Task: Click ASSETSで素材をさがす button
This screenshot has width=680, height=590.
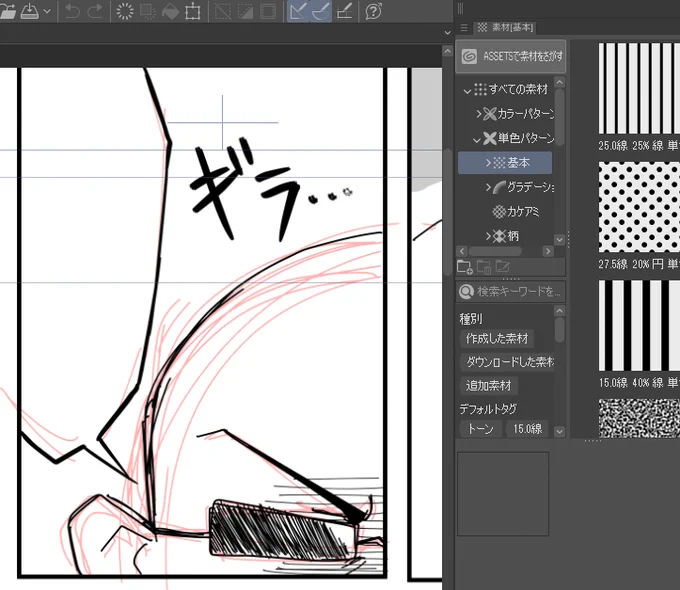Action: [511, 56]
